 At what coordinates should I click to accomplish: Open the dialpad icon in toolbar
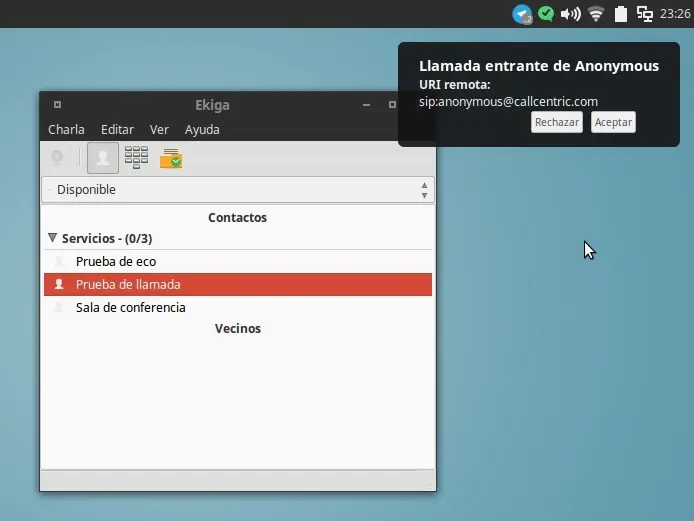pos(136,158)
